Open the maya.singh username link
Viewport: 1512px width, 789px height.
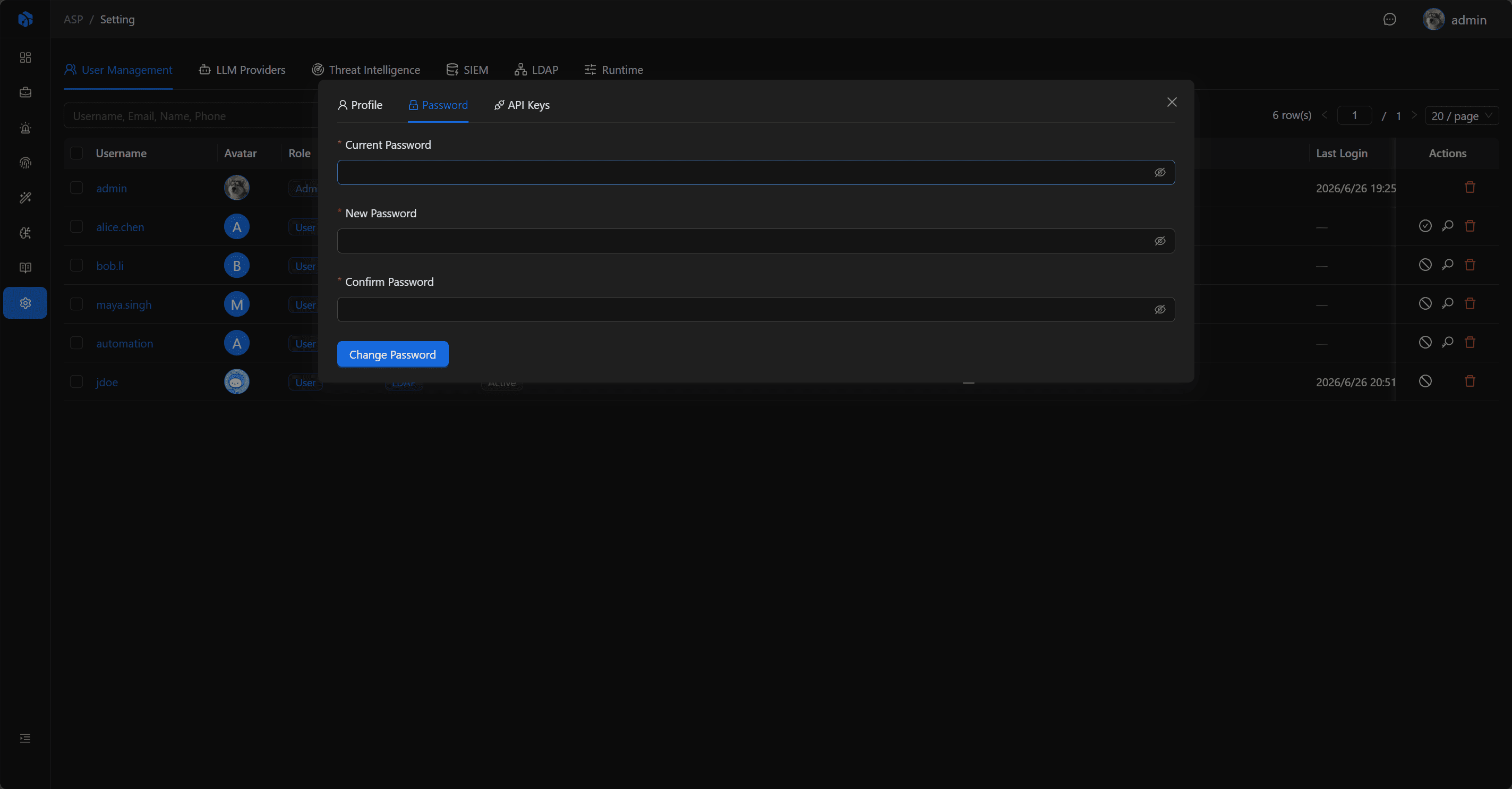[x=124, y=304]
